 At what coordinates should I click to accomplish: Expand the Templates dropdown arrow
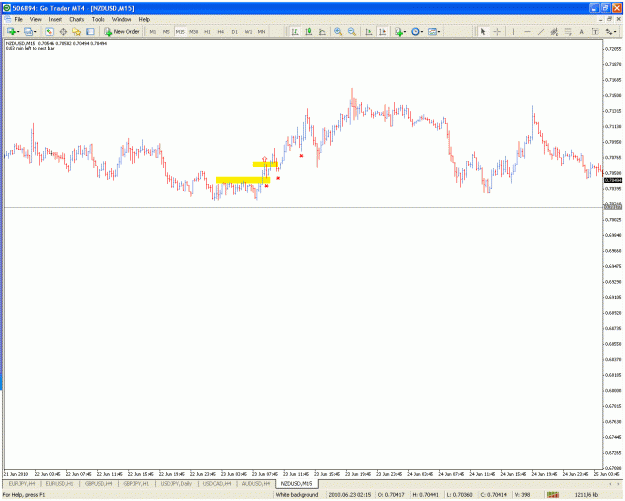coord(439,31)
